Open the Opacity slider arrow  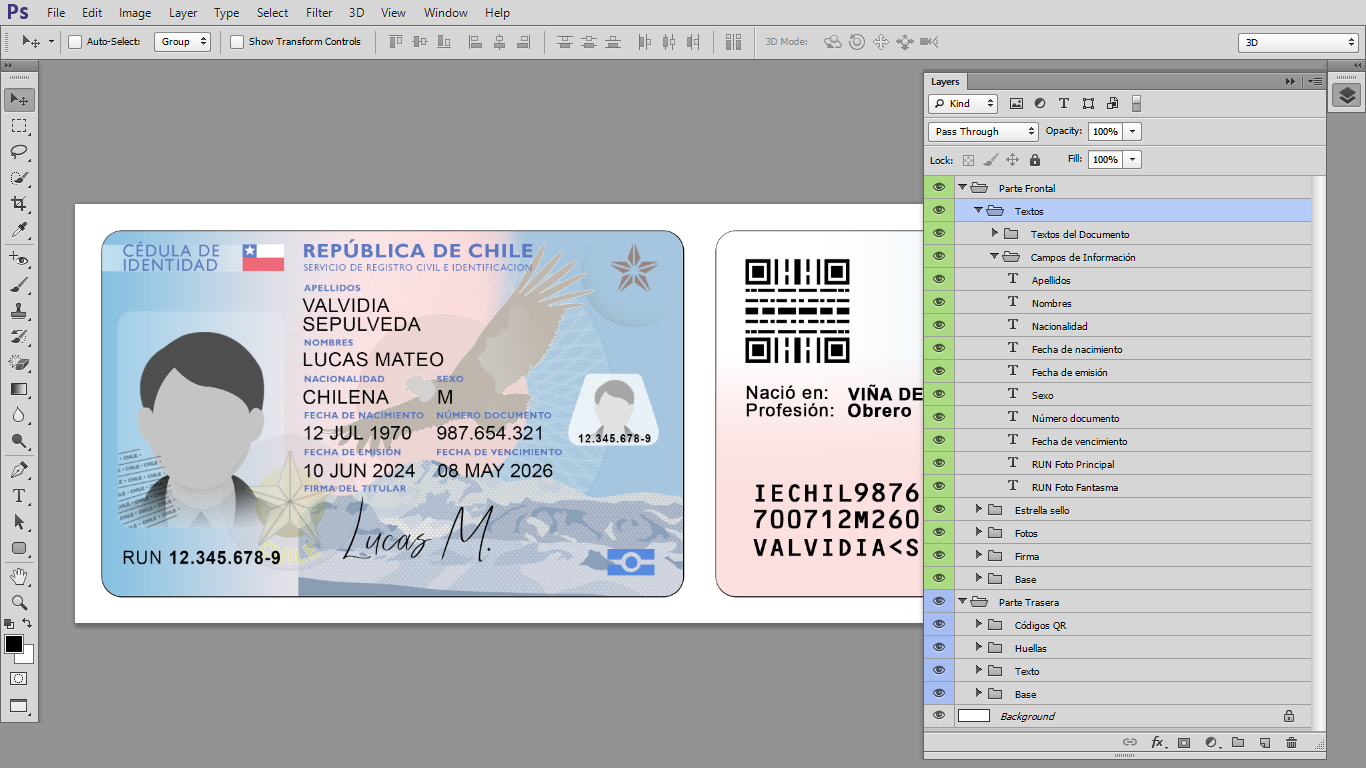1132,131
